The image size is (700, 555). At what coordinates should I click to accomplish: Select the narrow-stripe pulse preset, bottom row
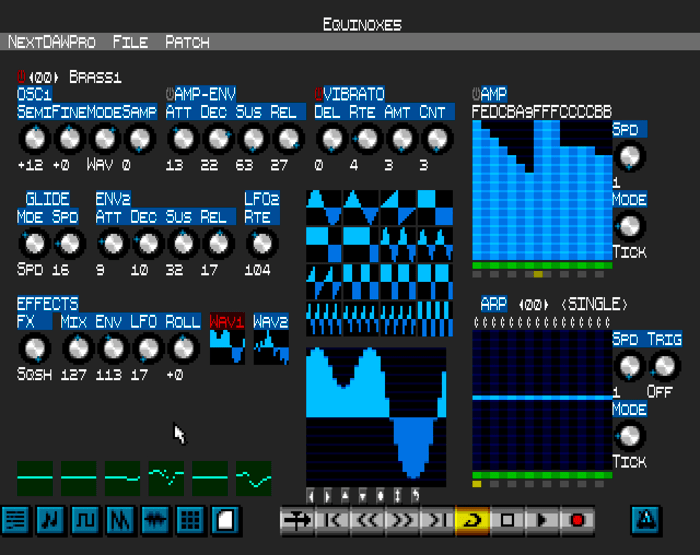point(435,319)
